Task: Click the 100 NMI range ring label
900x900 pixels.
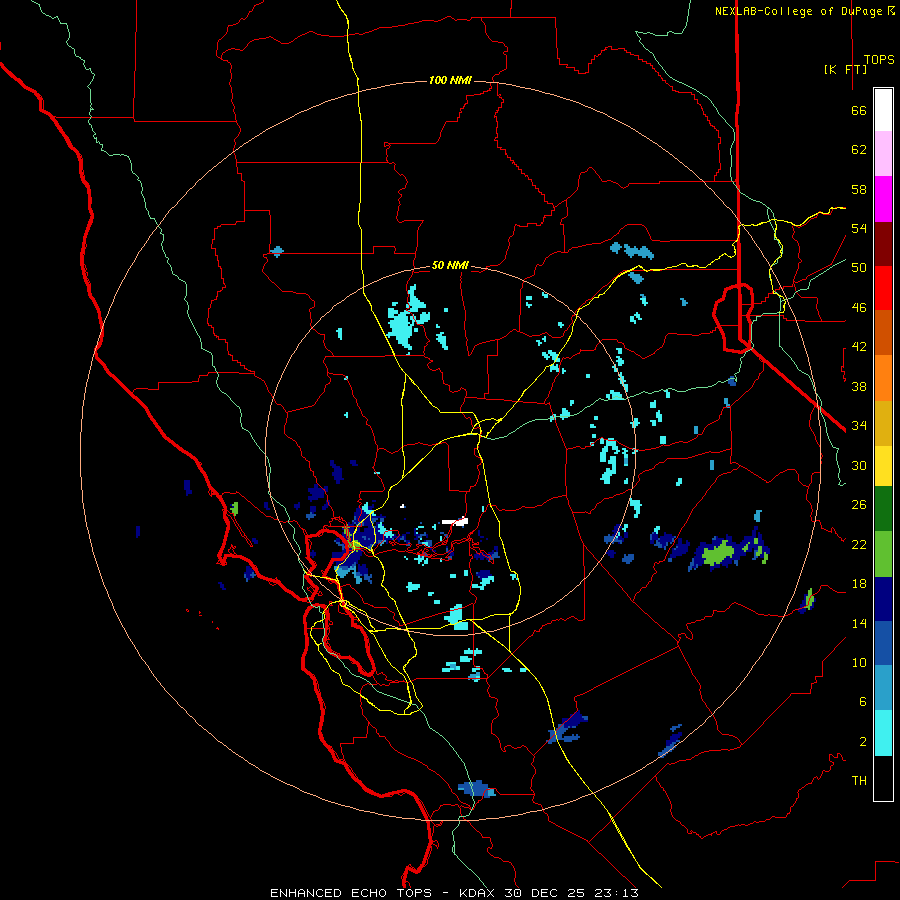Action: pyautogui.click(x=450, y=80)
